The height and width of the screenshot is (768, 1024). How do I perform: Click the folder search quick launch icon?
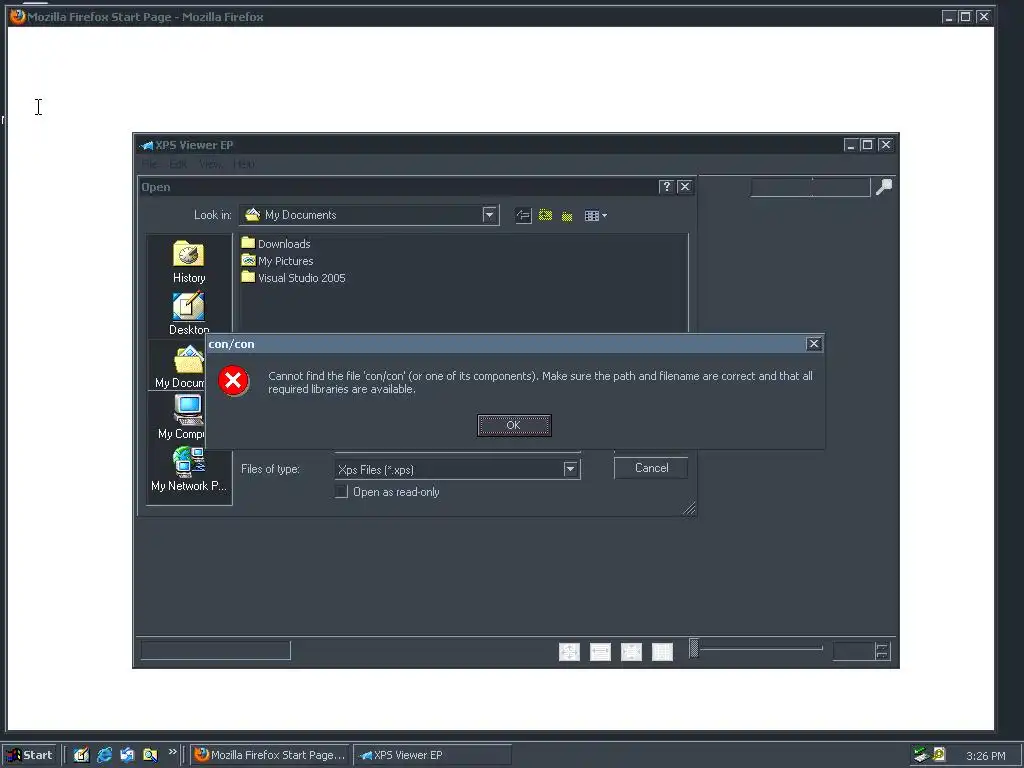[x=150, y=755]
